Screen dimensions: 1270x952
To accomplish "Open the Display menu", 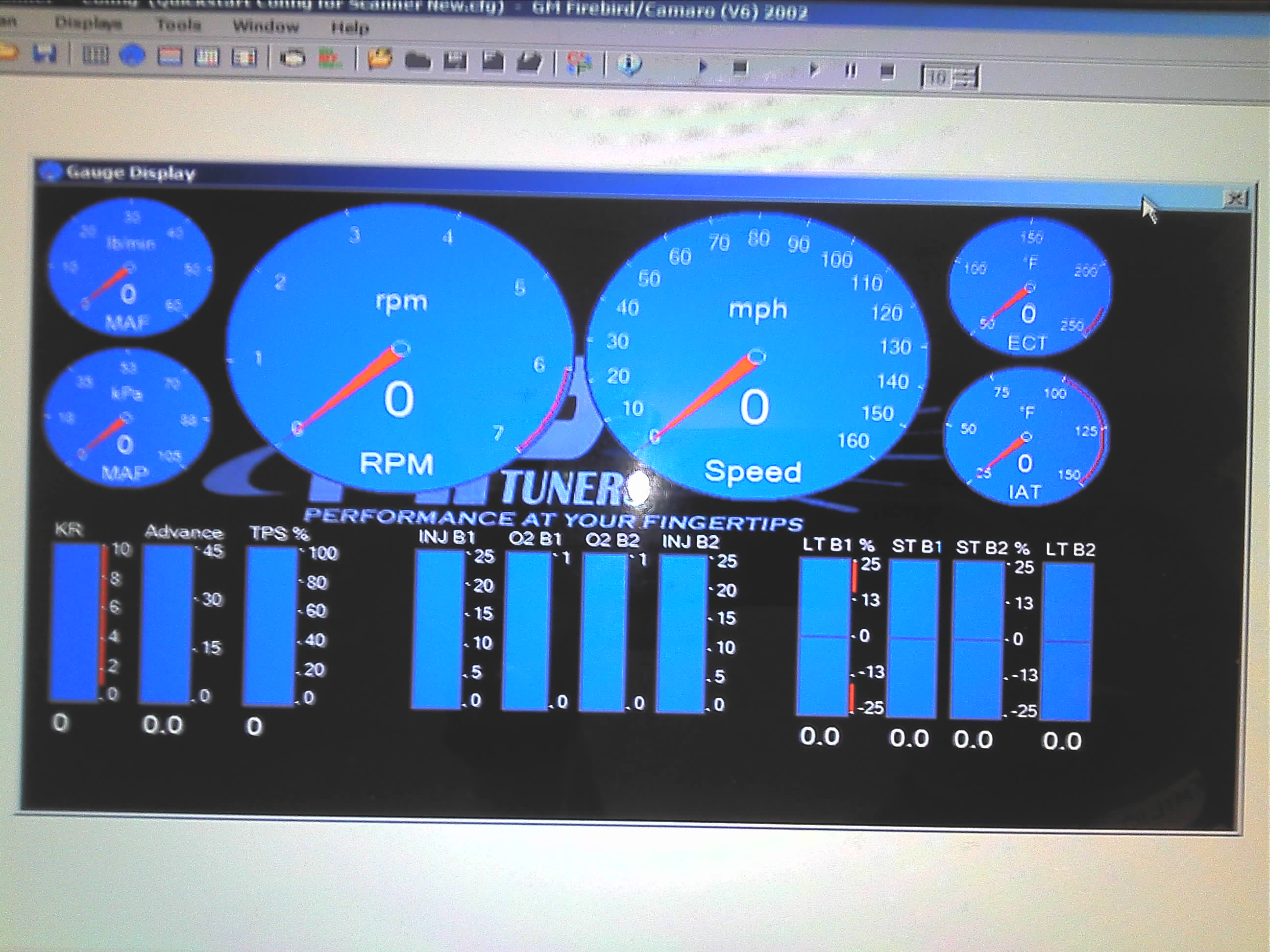I will pyautogui.click(x=88, y=24).
